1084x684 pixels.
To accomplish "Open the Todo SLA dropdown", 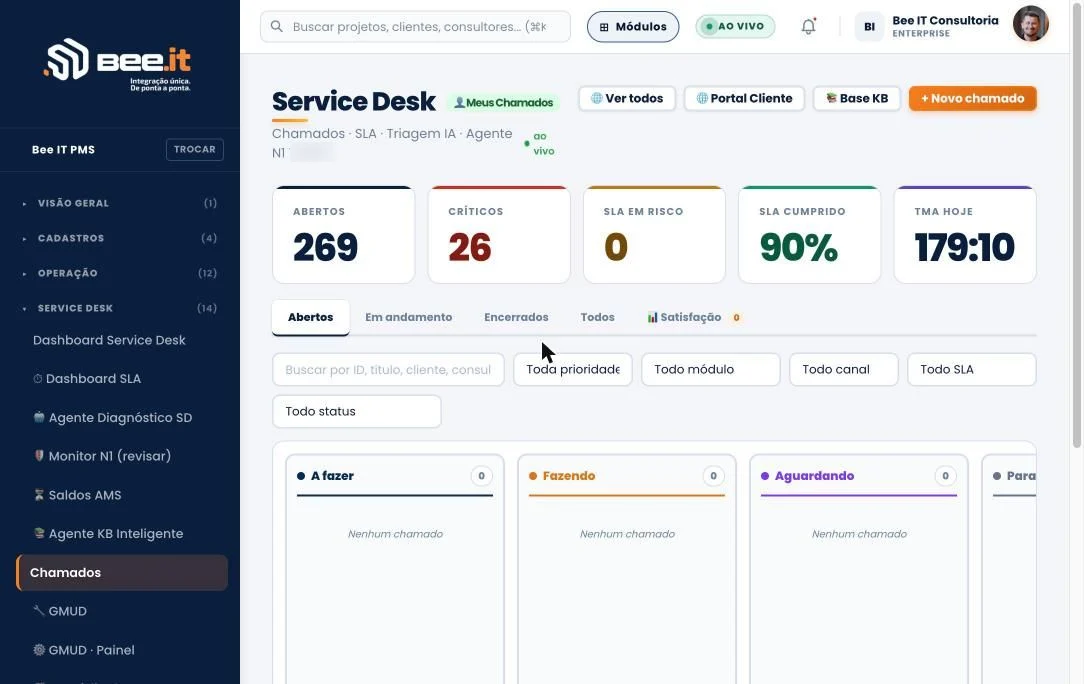I will [971, 369].
